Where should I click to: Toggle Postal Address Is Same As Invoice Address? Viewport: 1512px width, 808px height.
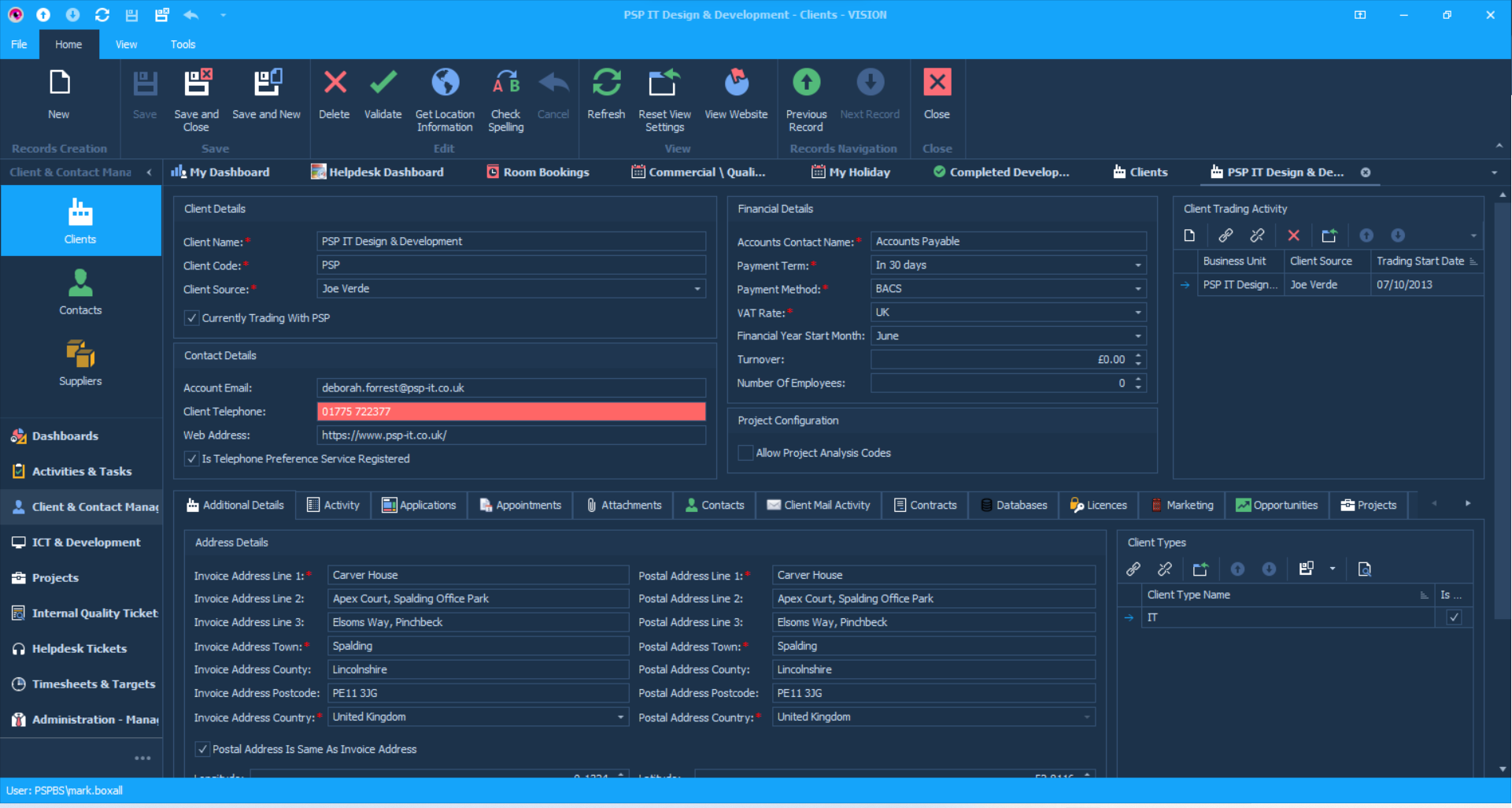click(x=202, y=749)
